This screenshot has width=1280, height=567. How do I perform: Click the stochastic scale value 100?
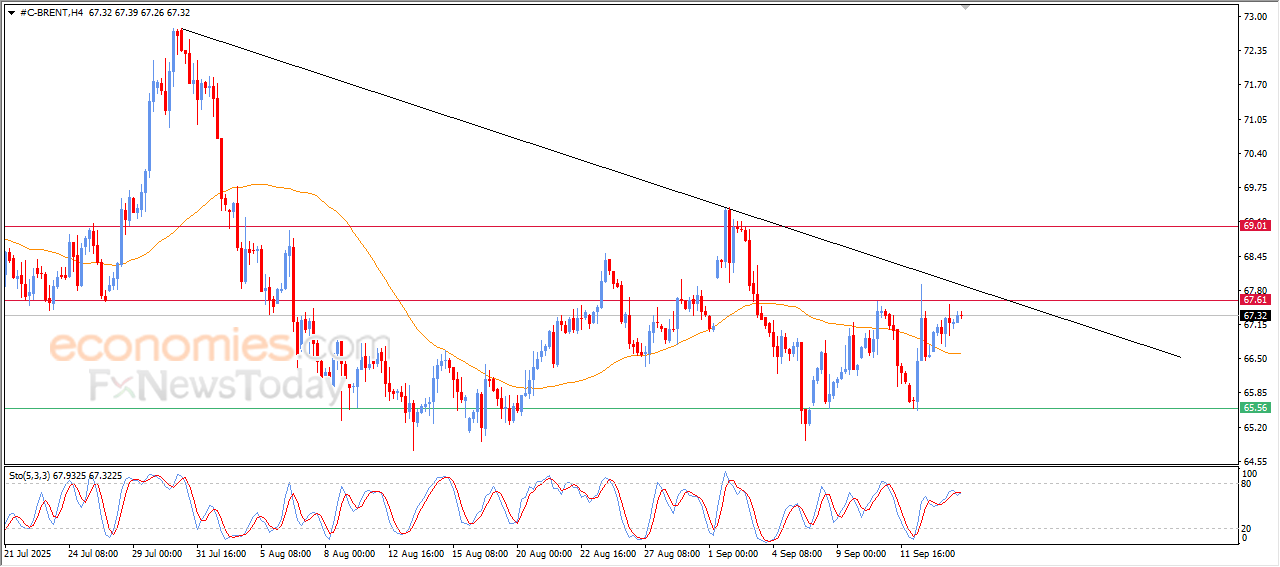pos(1250,473)
